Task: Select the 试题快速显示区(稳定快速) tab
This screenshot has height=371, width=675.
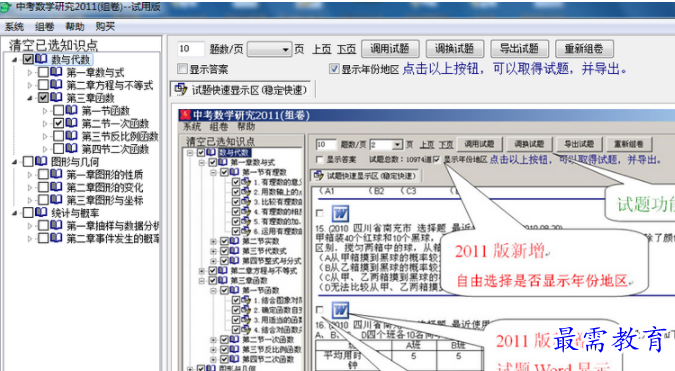Action: pyautogui.click(x=241, y=90)
